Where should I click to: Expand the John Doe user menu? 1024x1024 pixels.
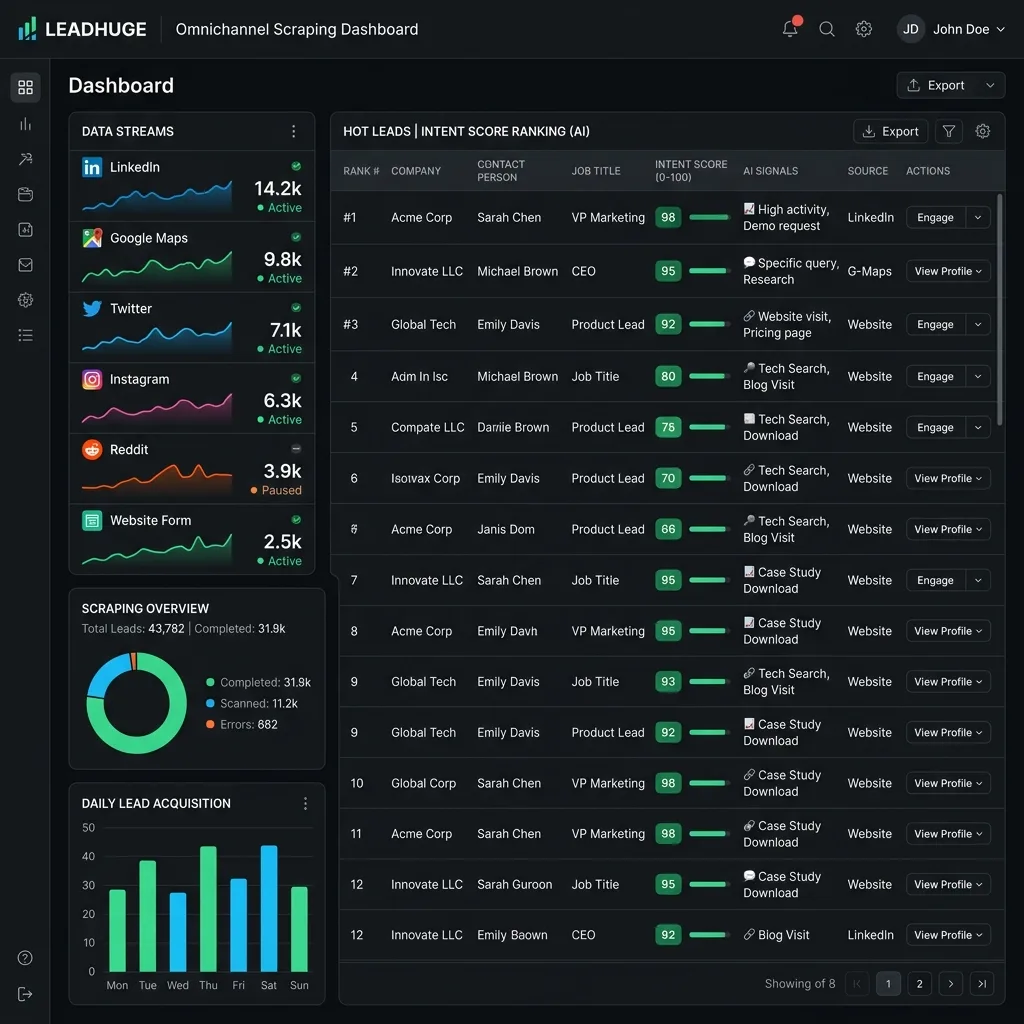pos(1000,29)
